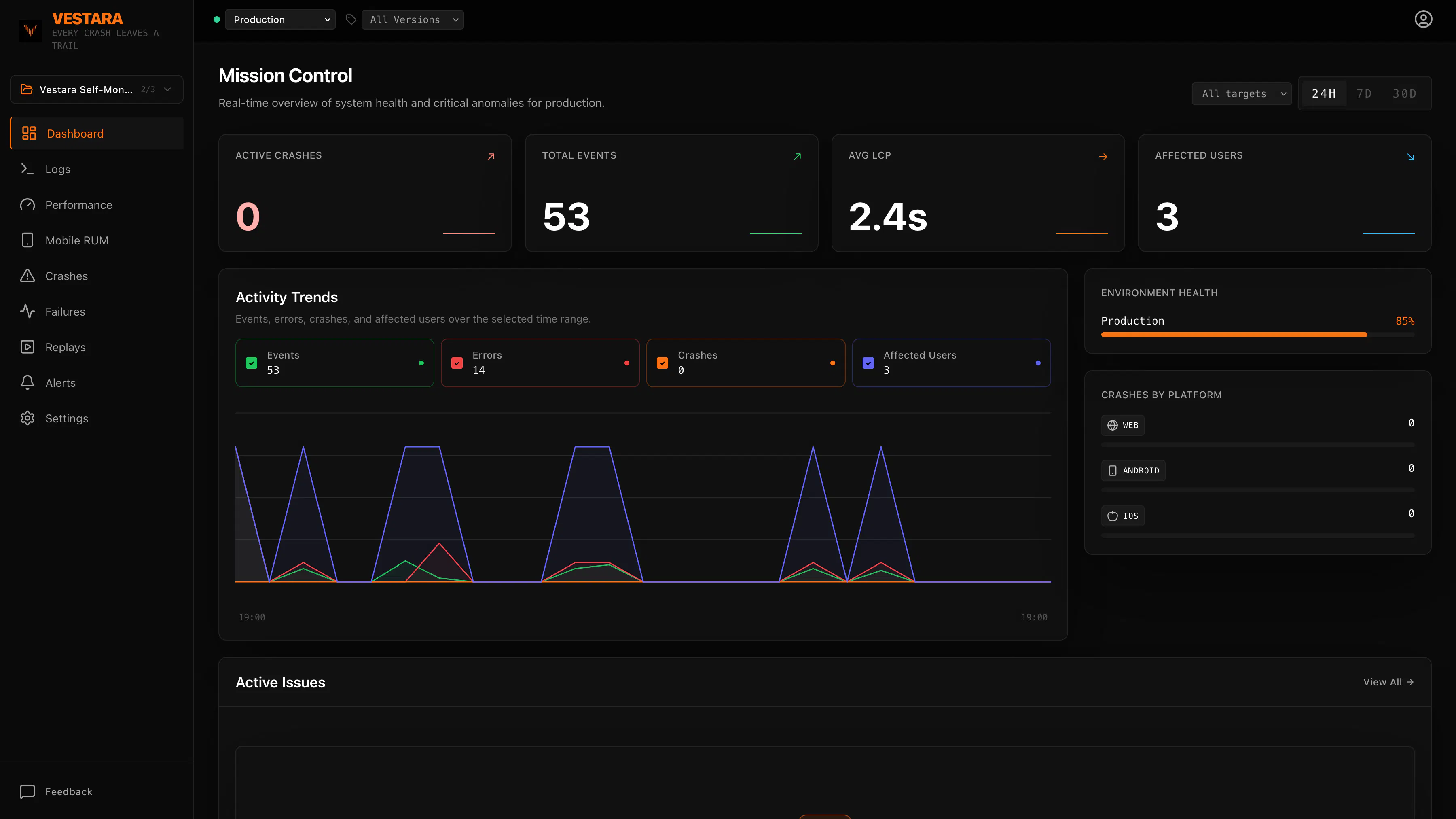Toggle the Errors series checkbox

pos(457,363)
